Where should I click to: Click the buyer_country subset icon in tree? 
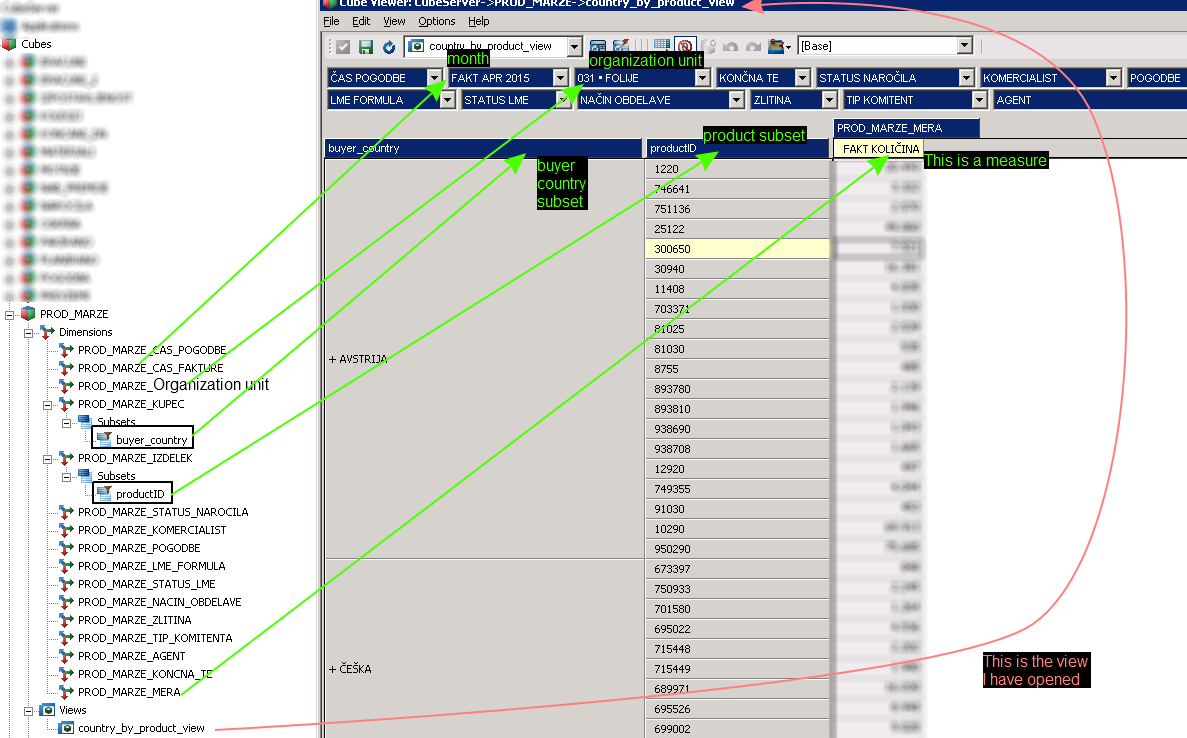click(x=104, y=440)
